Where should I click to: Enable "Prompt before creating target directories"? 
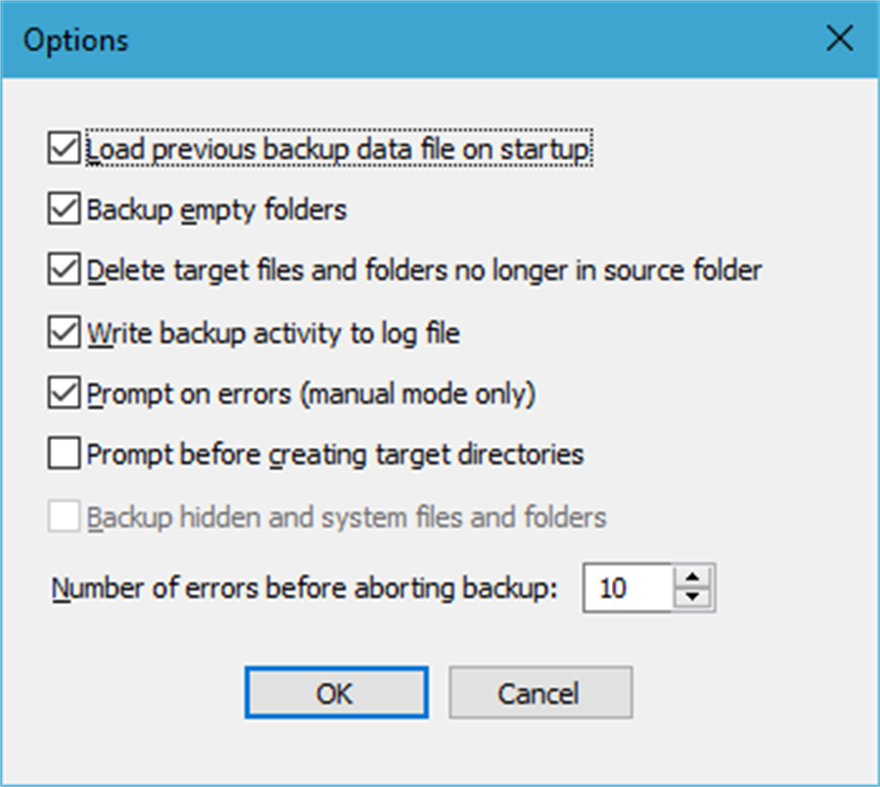pos(63,453)
